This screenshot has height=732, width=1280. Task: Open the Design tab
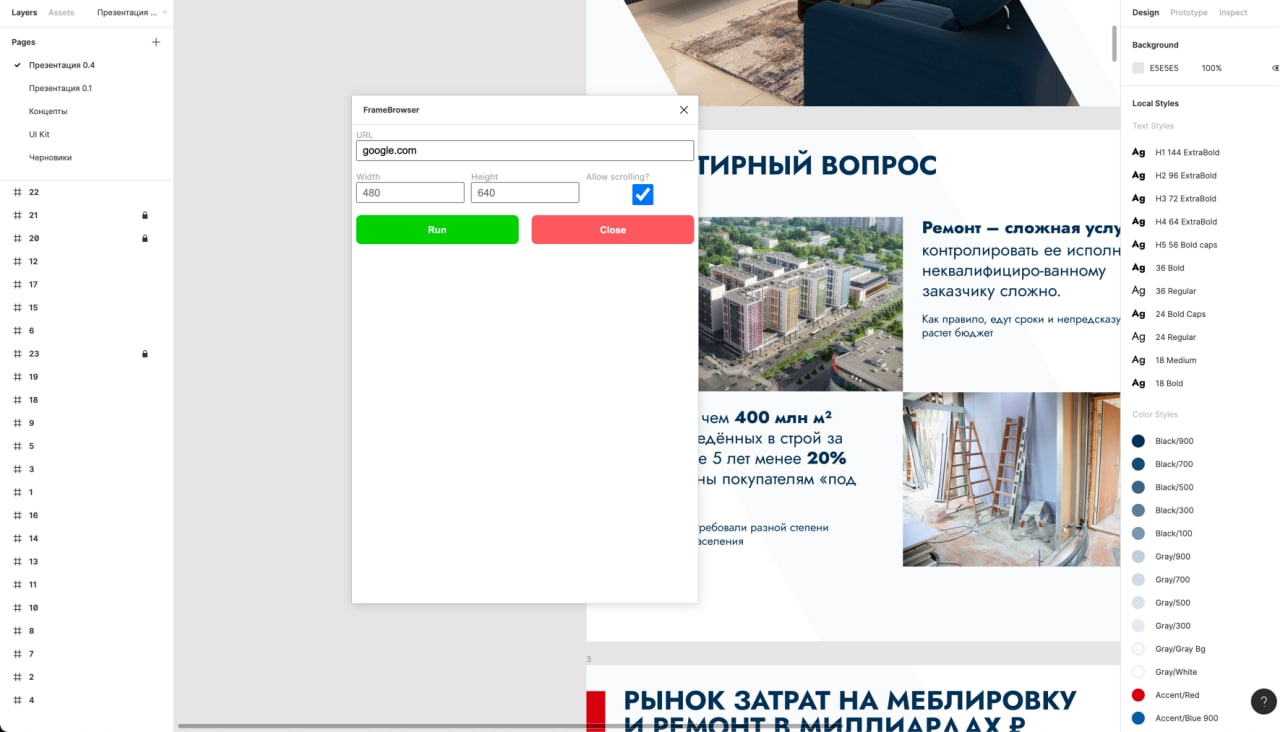(1146, 13)
